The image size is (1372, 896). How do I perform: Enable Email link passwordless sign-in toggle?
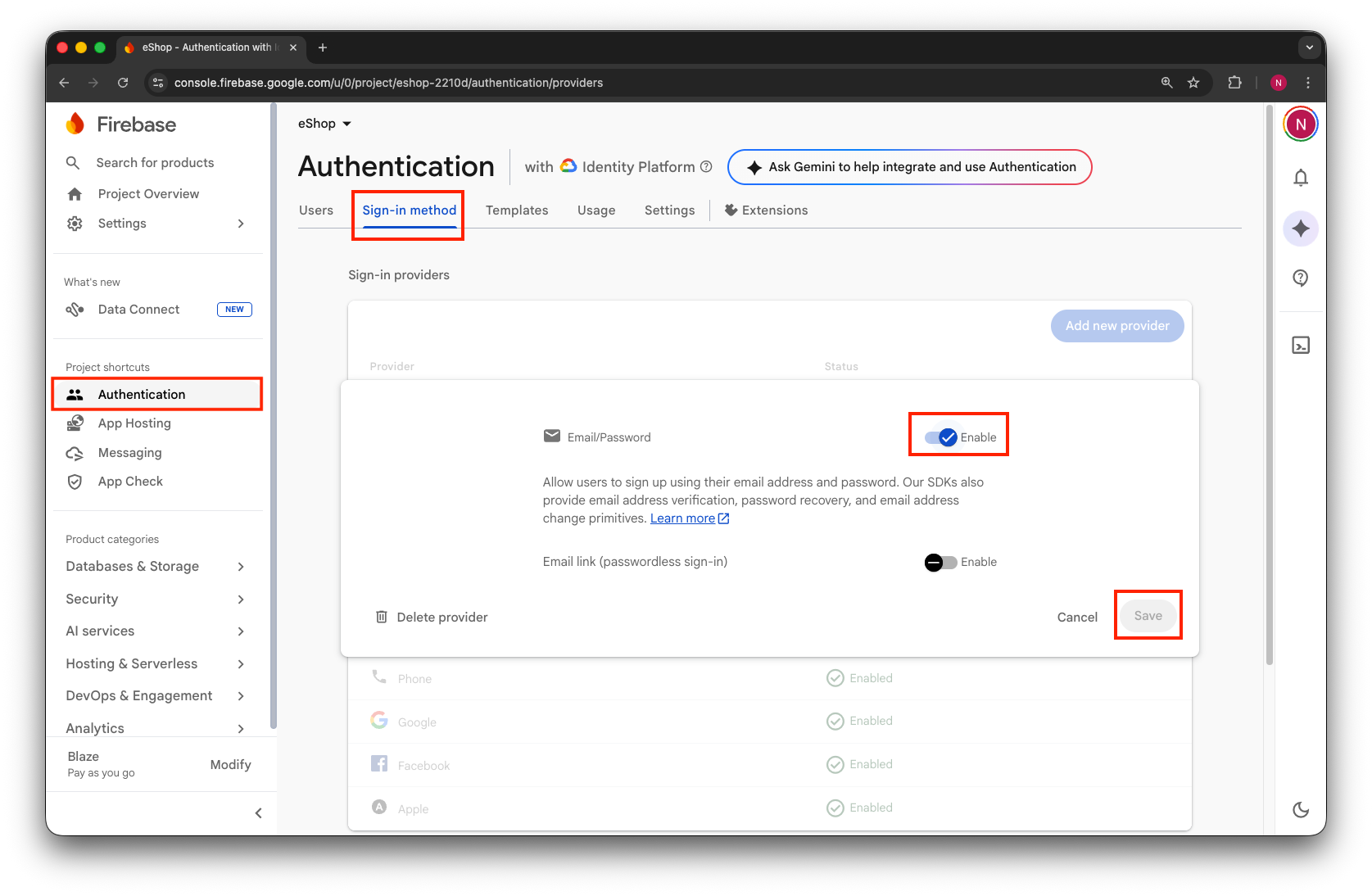(x=940, y=563)
